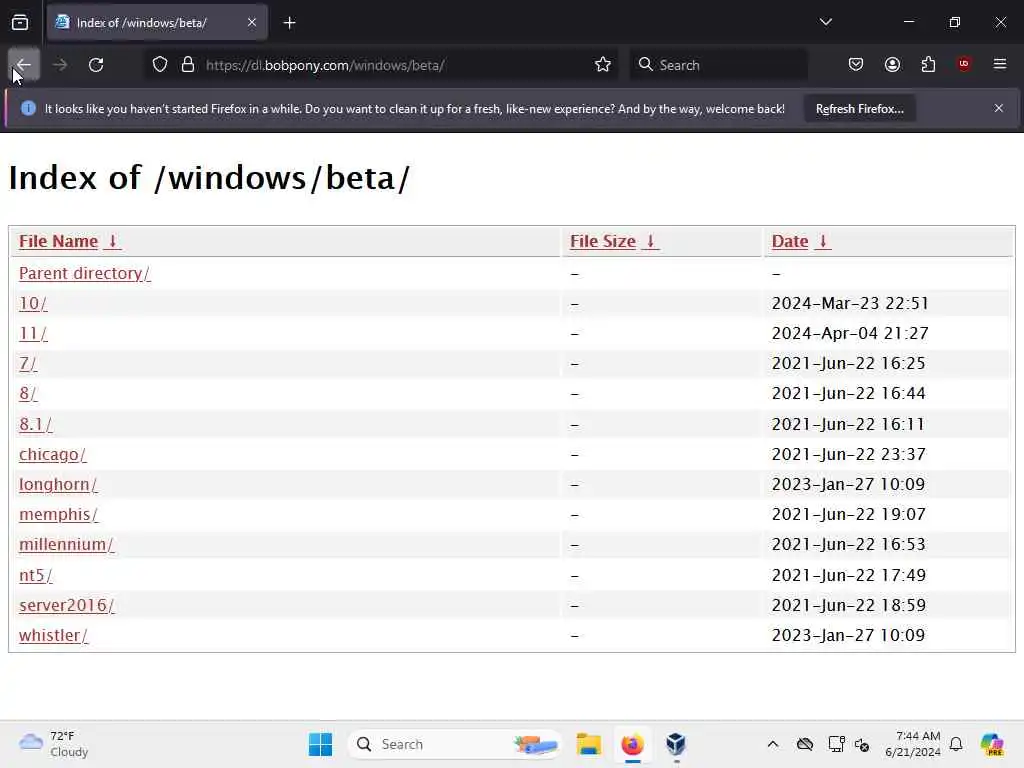Reload the page with the refresh icon
This screenshot has height=768, width=1024.
click(96, 65)
